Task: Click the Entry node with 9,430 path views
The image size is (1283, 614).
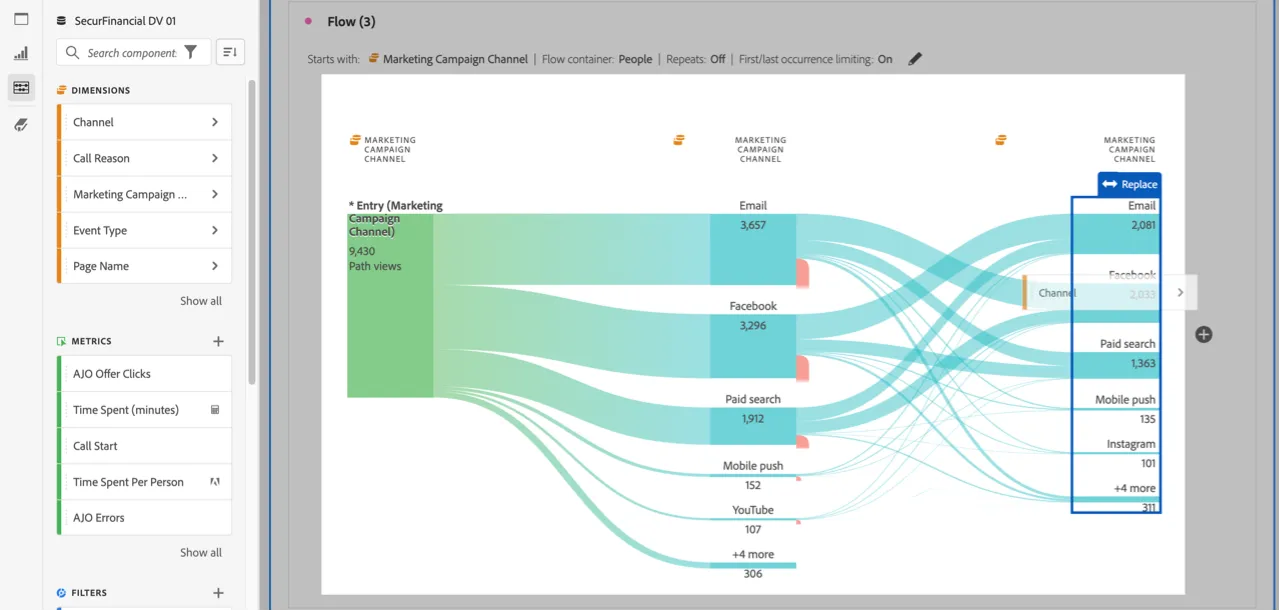Action: pyautogui.click(x=390, y=305)
